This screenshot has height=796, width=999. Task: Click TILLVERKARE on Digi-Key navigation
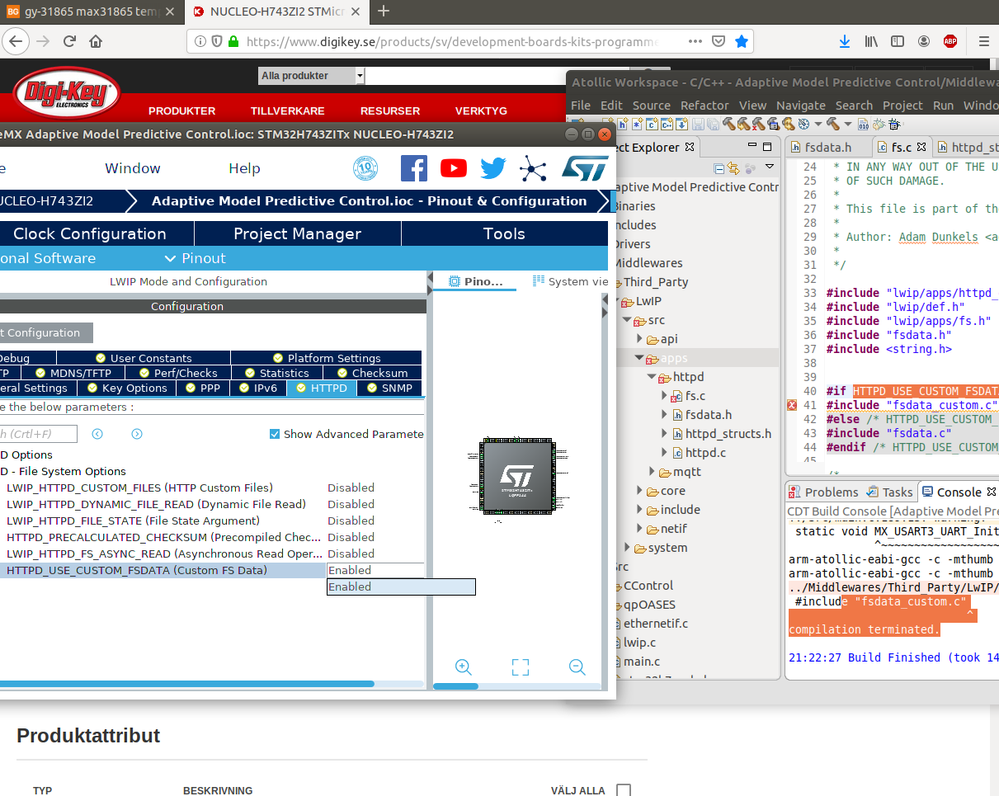[x=287, y=111]
